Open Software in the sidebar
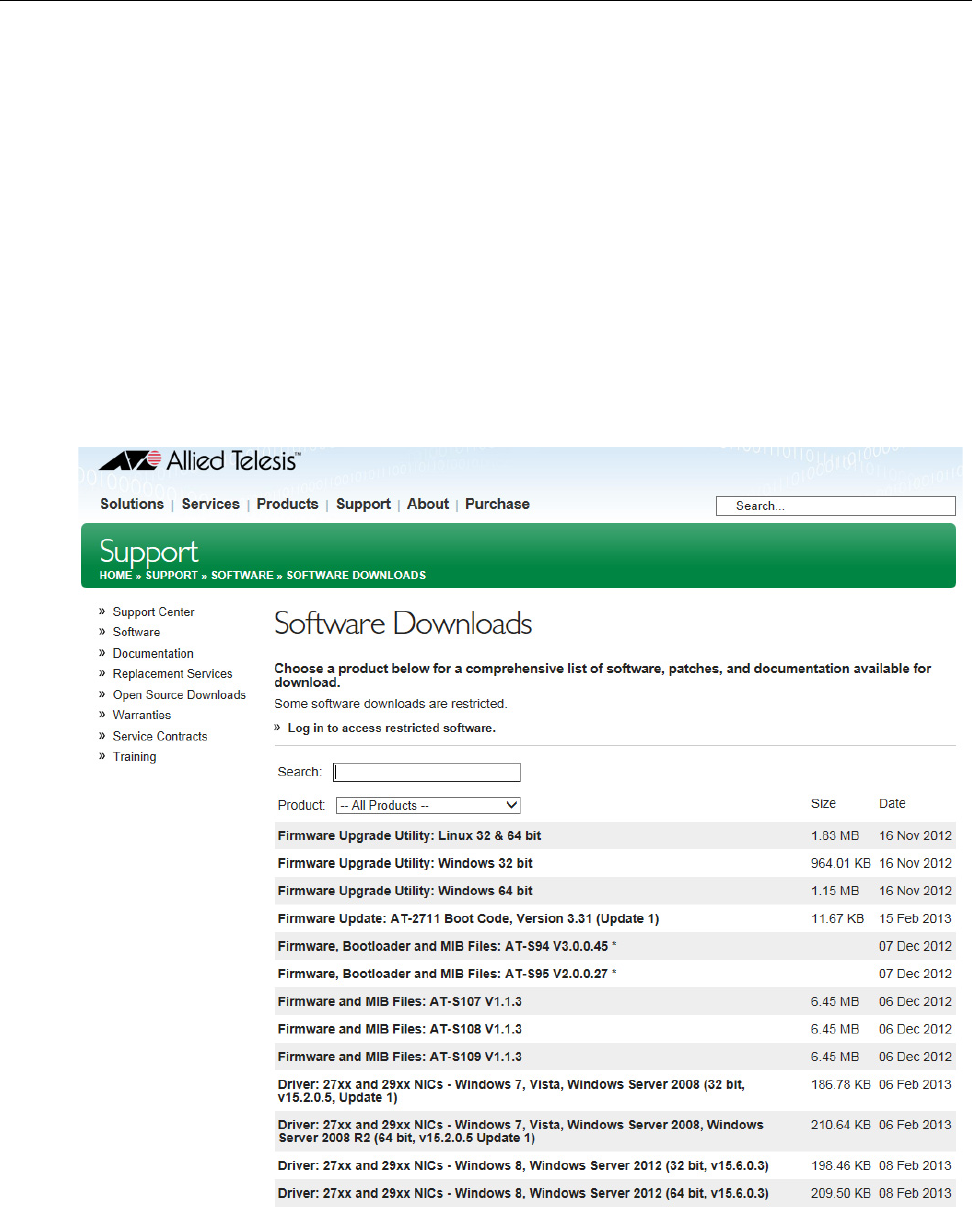This screenshot has height=1209, width=972. [x=136, y=632]
